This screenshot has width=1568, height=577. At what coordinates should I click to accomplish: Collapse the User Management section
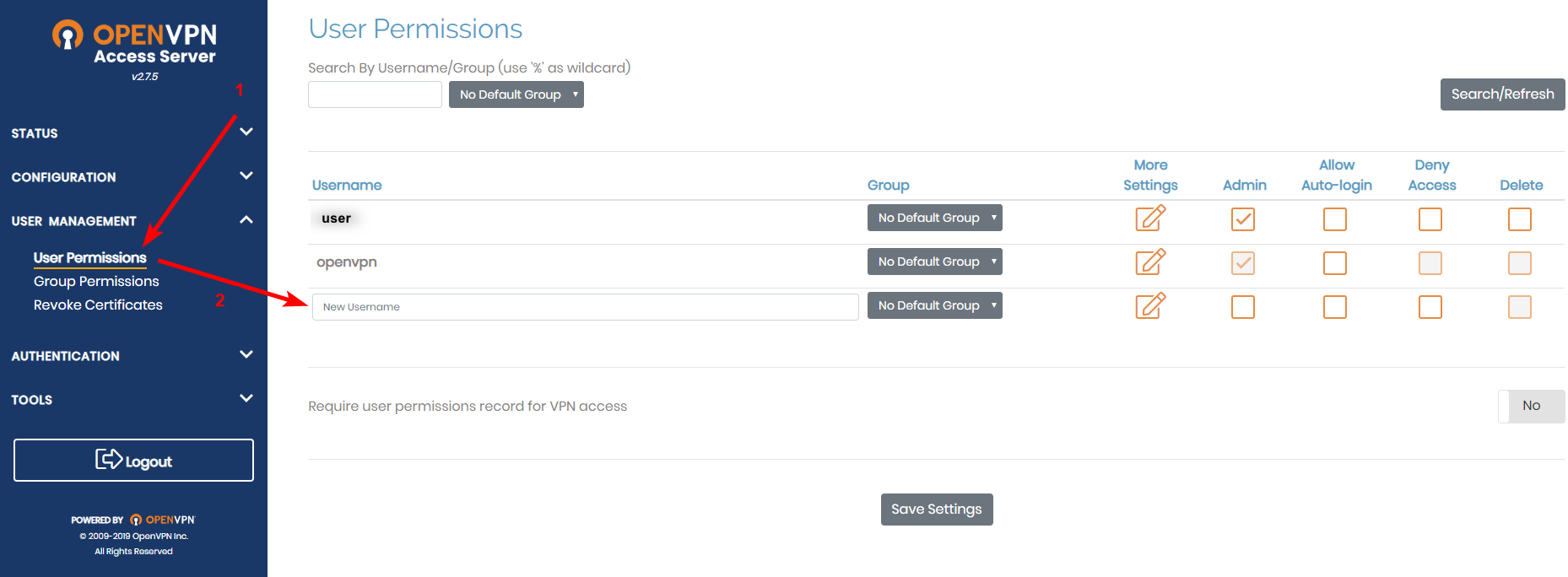133,221
